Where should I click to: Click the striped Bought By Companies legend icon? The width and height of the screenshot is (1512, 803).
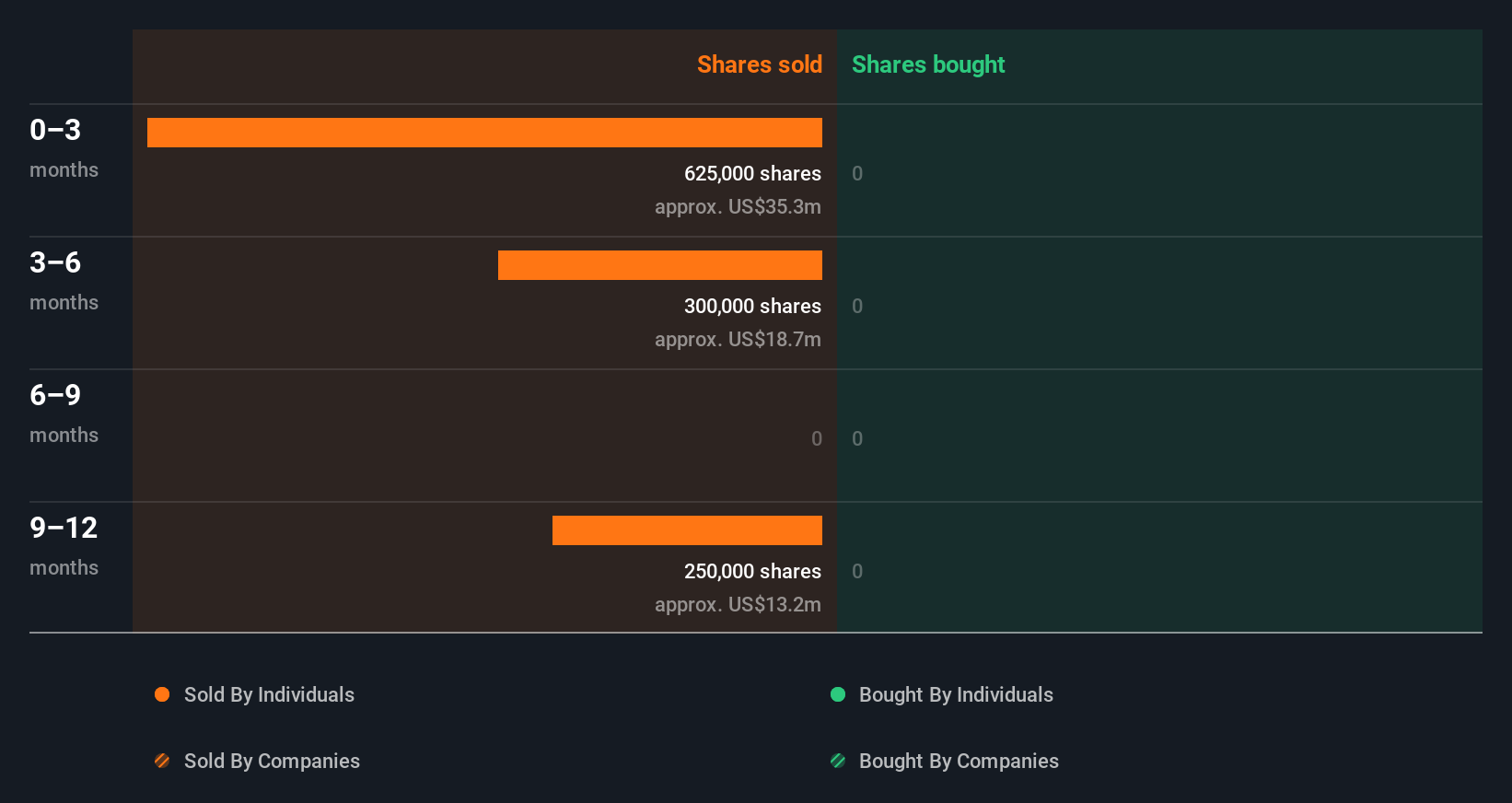pos(838,761)
